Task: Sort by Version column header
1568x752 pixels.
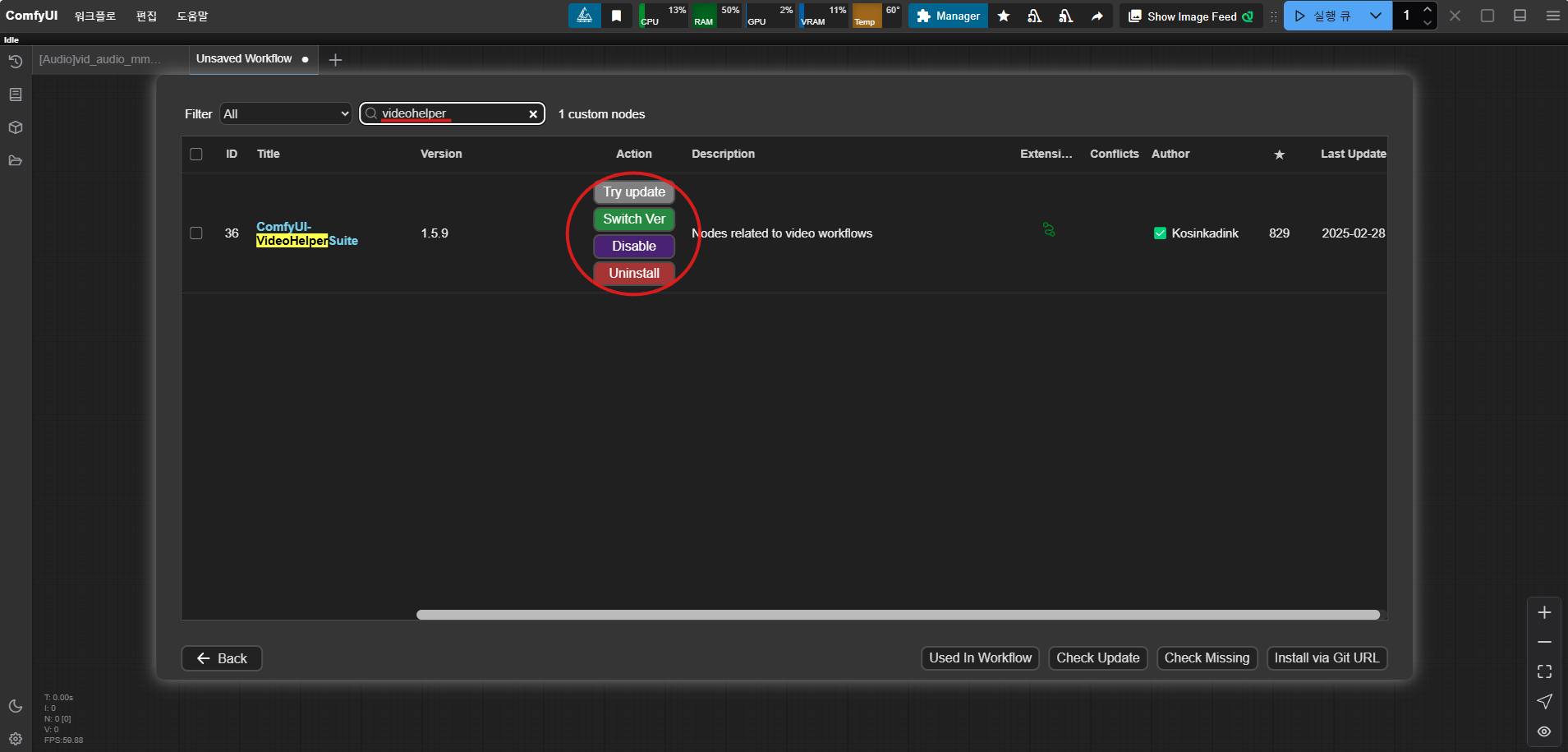Action: point(441,154)
